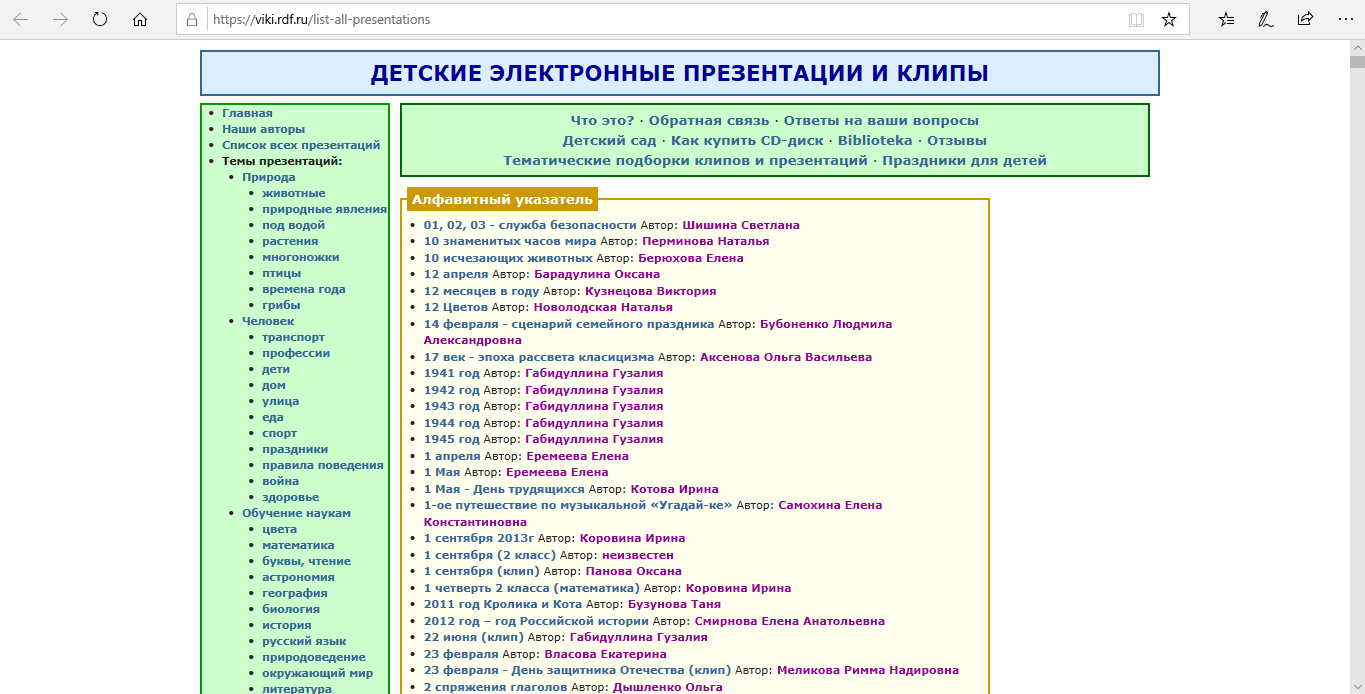Open author Кузнецова Виктория
The height and width of the screenshot is (694, 1365).
[x=651, y=291]
